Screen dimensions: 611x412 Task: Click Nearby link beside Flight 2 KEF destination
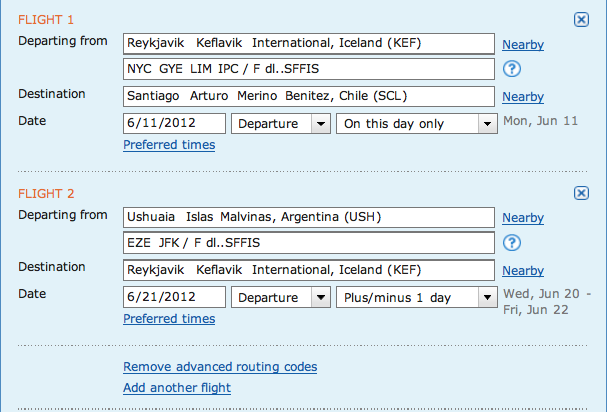click(x=523, y=271)
